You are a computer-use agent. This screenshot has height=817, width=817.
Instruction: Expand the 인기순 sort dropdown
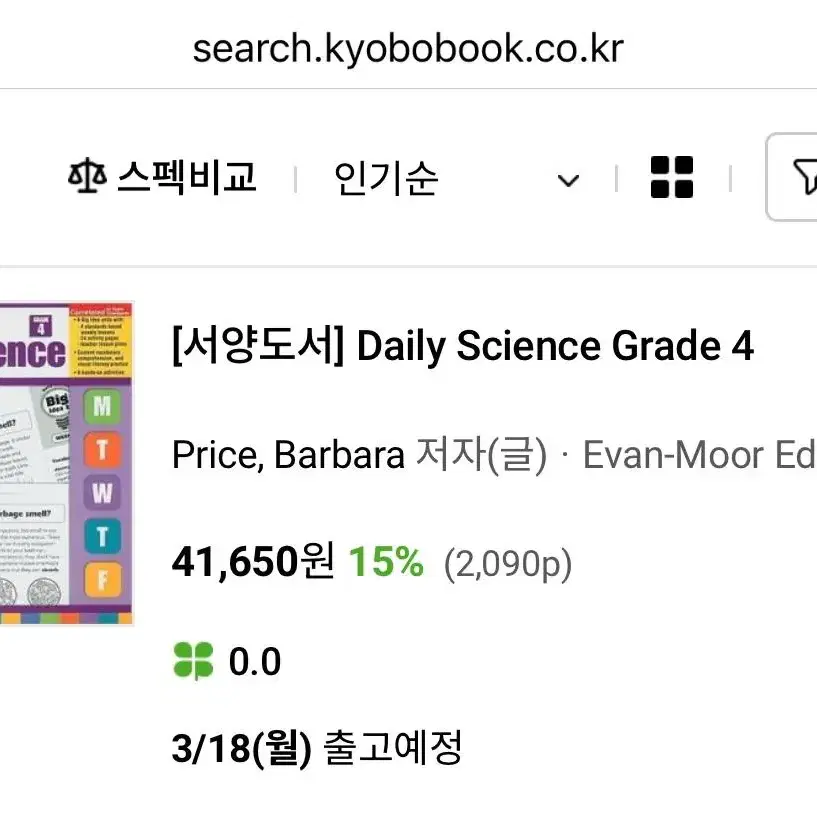[456, 178]
